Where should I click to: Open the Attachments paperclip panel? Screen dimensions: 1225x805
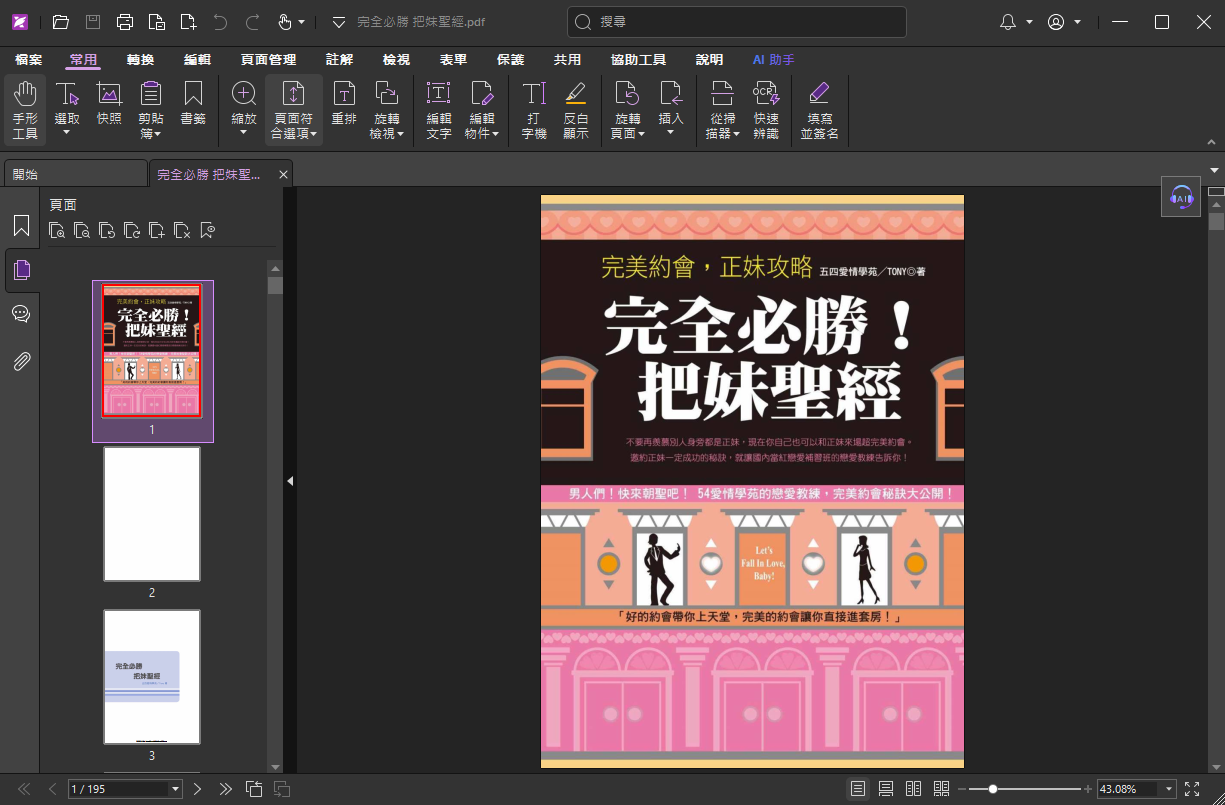[x=21, y=361]
